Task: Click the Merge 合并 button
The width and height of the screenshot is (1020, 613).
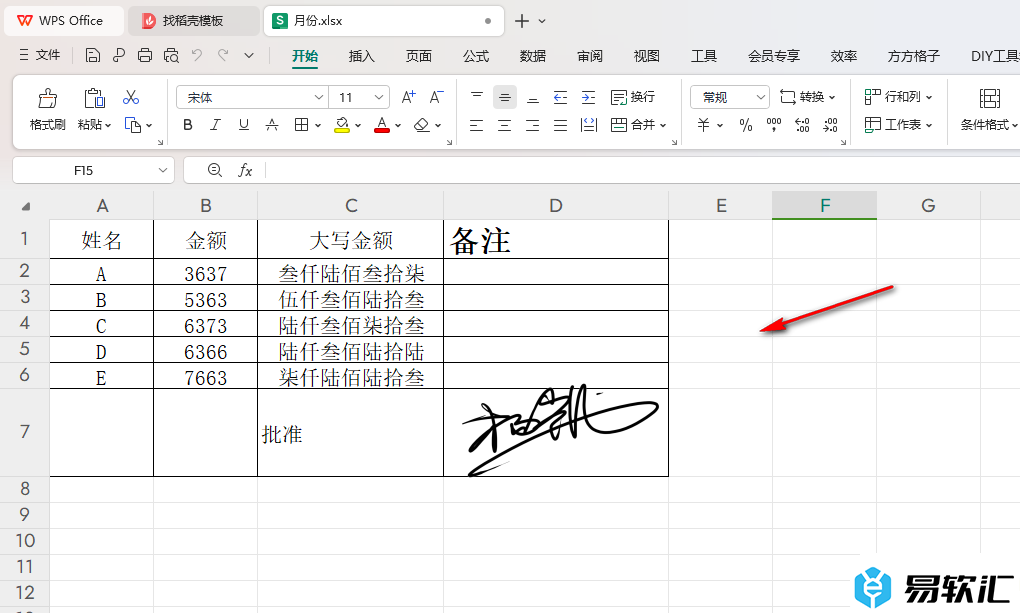Action: tap(632, 125)
